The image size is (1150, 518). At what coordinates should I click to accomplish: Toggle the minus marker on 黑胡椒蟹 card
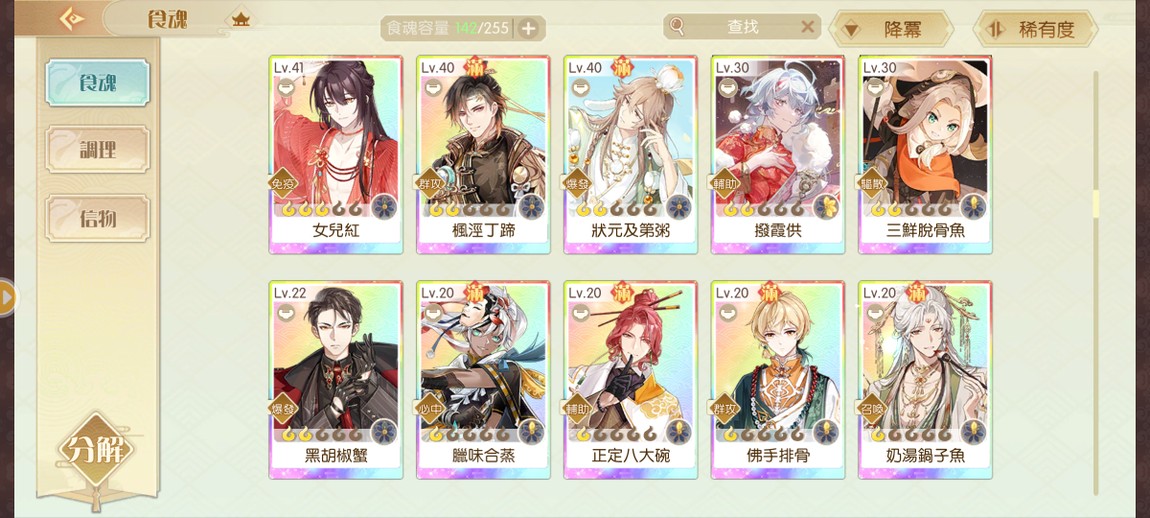point(286,313)
